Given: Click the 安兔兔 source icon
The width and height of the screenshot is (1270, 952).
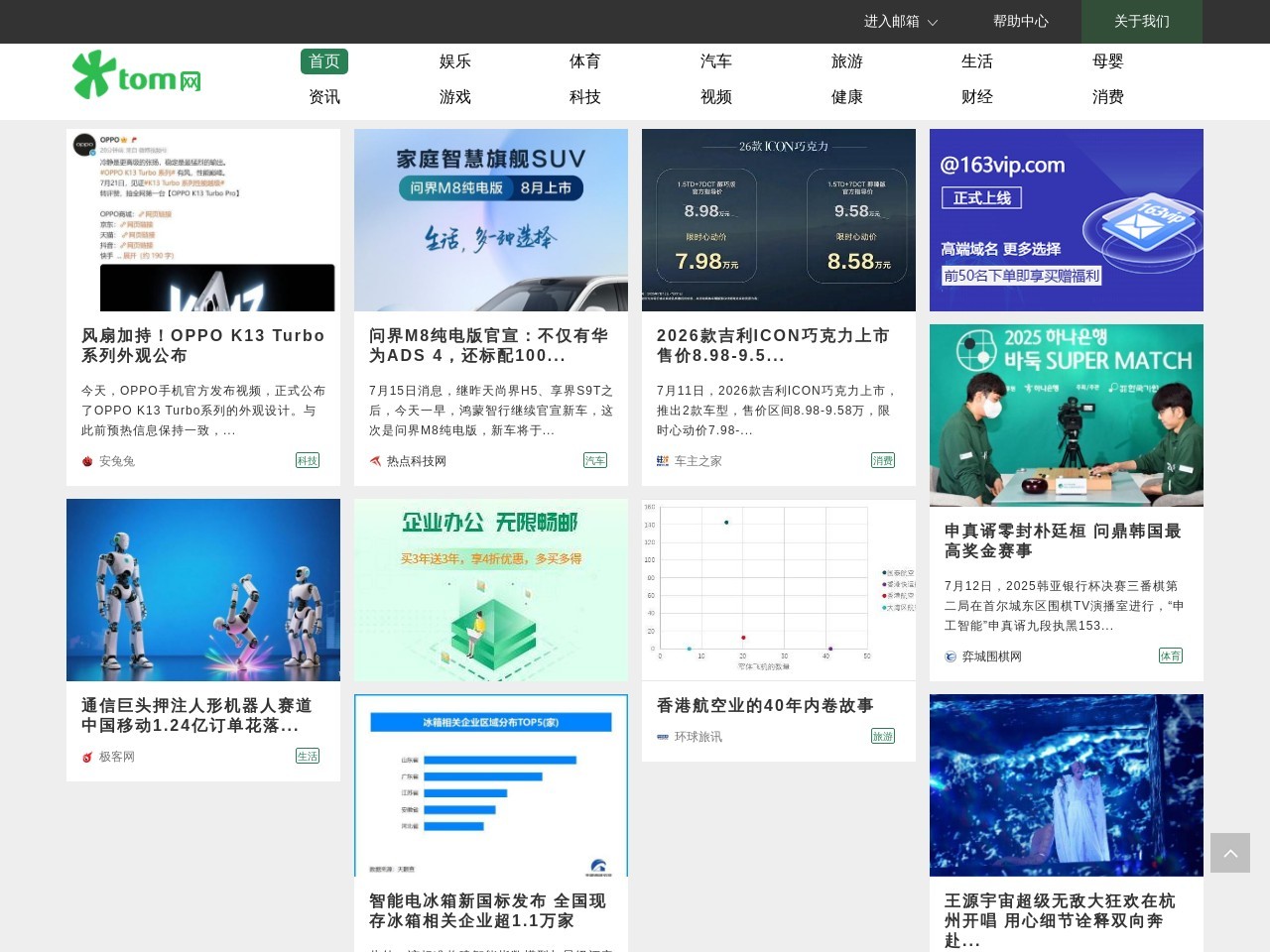Looking at the screenshot, I should 87,461.
